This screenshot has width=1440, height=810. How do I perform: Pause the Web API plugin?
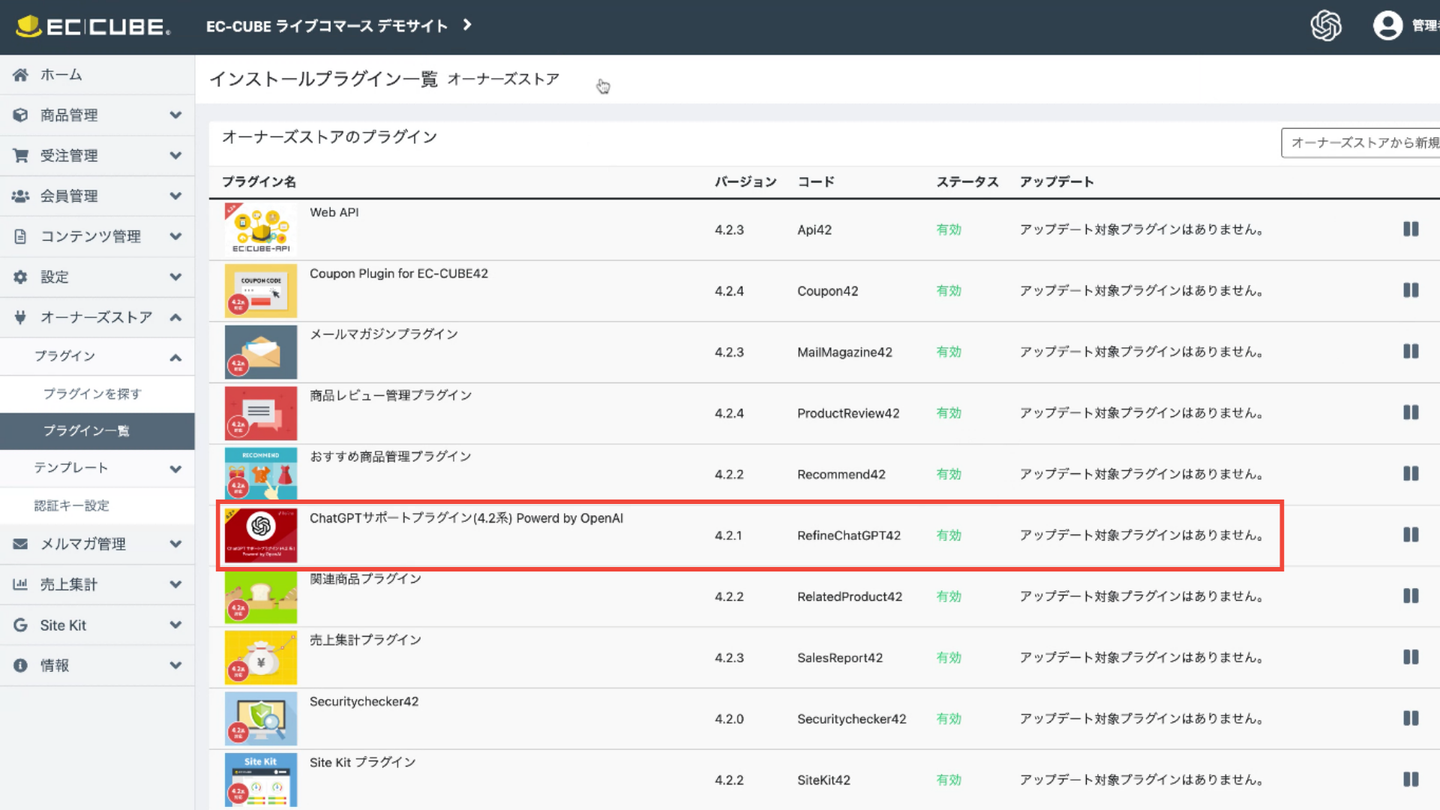point(1410,229)
